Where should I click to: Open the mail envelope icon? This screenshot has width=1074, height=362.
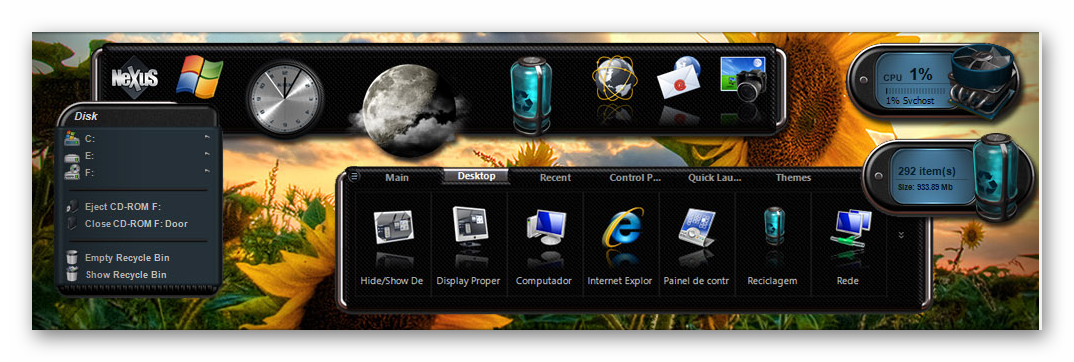click(x=679, y=79)
